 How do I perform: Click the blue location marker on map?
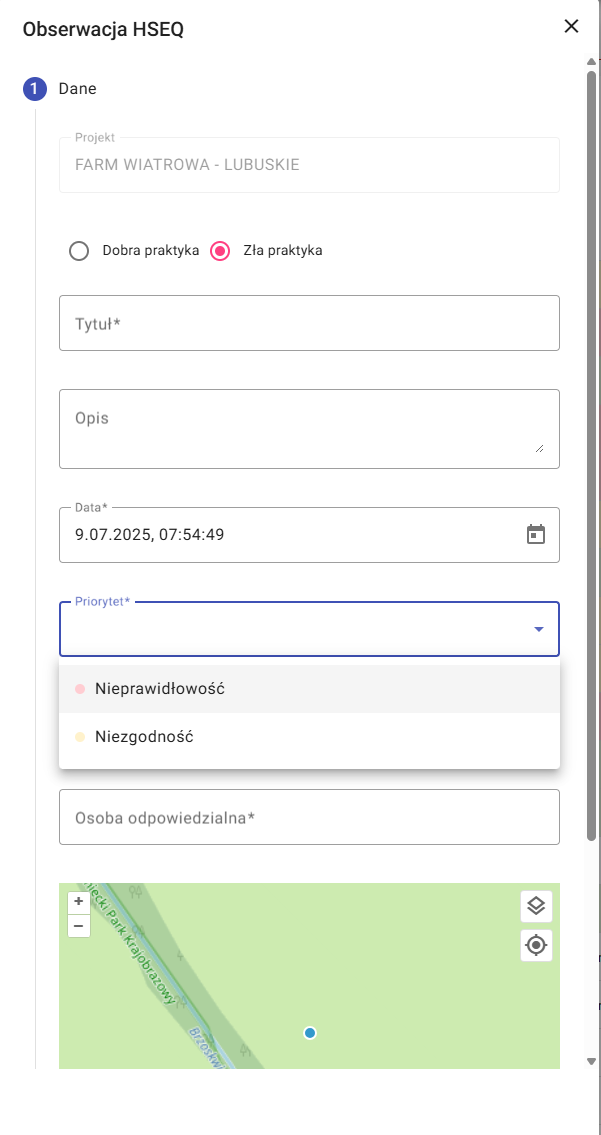[310, 1032]
